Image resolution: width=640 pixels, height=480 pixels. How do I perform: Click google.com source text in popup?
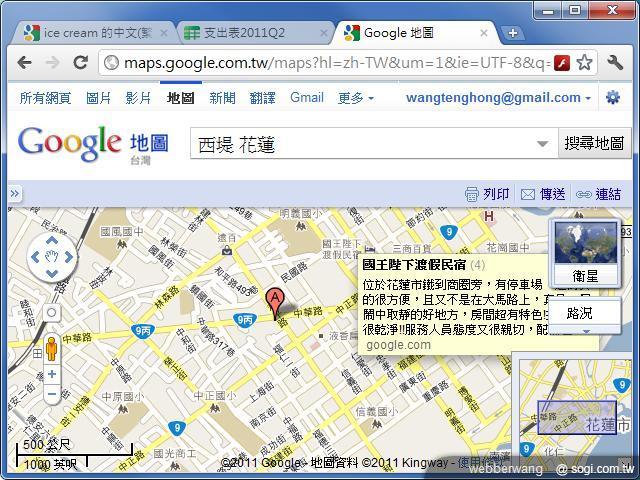tap(398, 345)
